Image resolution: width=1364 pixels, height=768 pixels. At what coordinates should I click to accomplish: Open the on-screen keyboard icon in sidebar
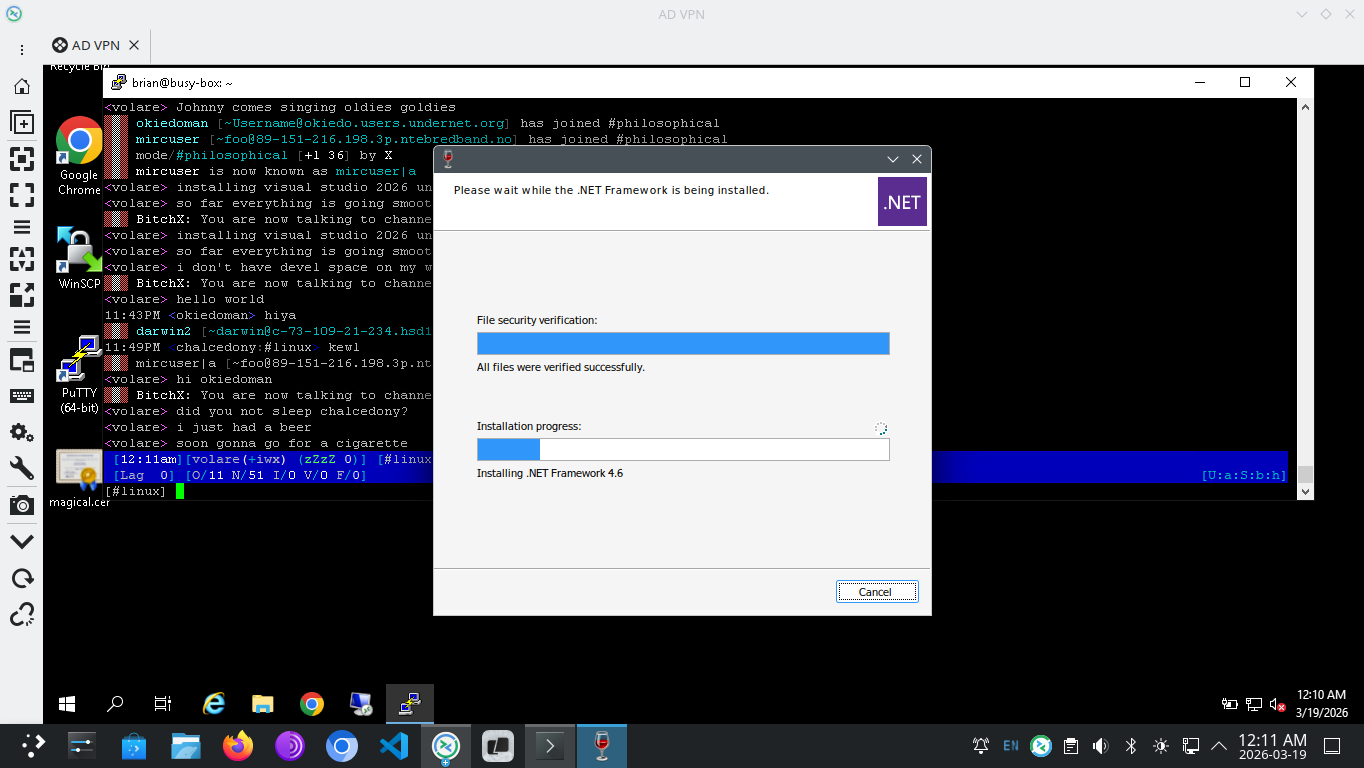[x=21, y=396]
